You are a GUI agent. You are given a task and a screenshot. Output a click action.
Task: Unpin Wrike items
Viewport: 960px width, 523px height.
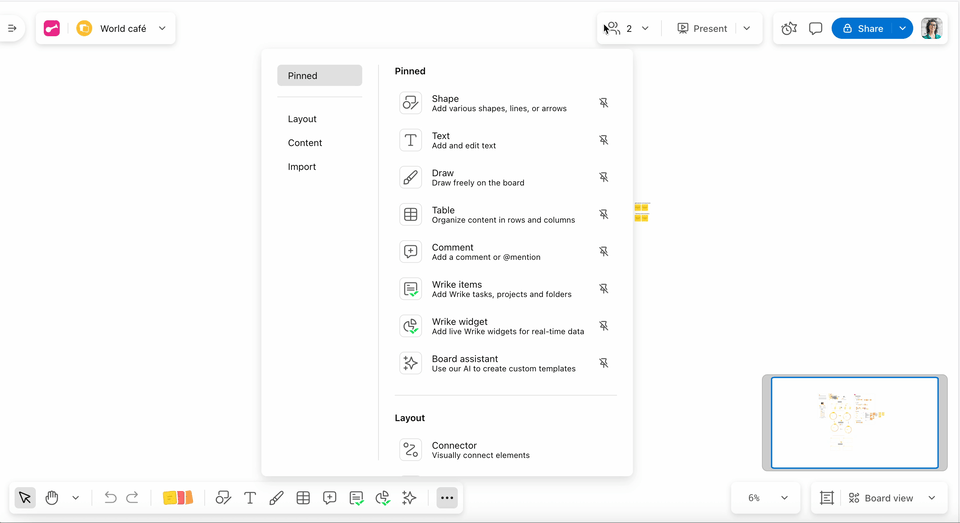[x=604, y=288]
